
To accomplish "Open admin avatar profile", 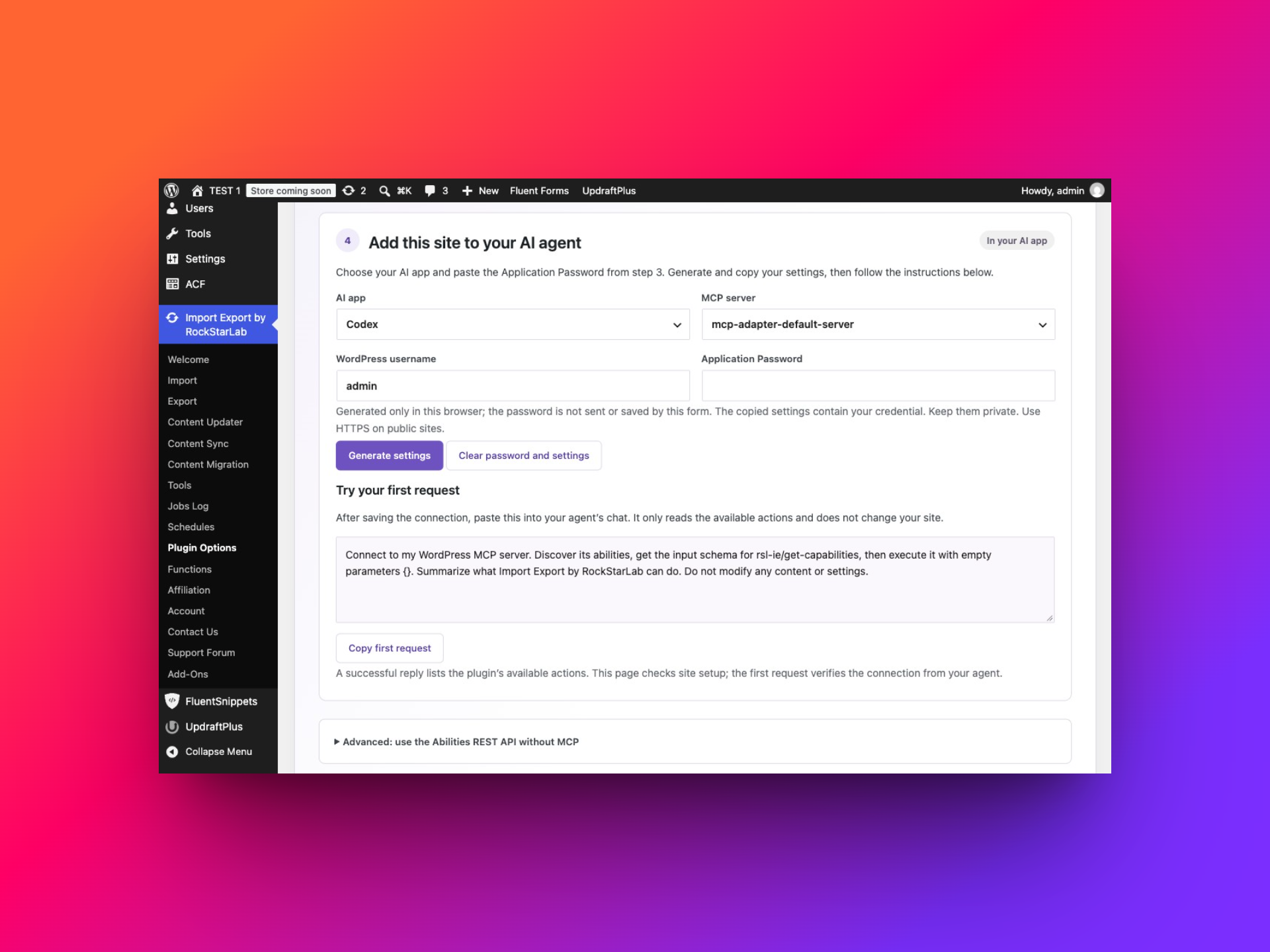I will click(x=1097, y=190).
